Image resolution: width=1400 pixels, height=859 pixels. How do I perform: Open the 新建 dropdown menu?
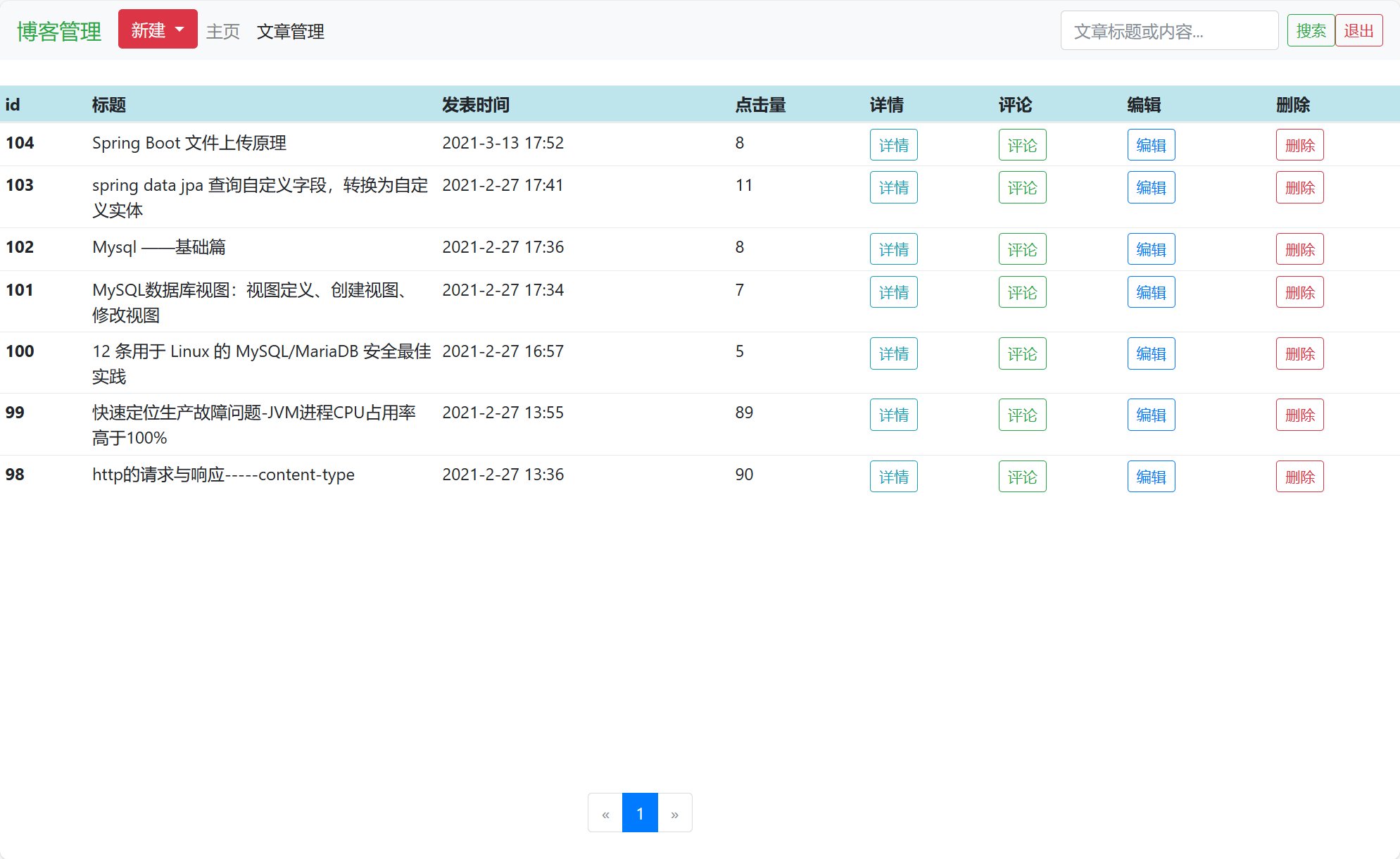coord(157,29)
